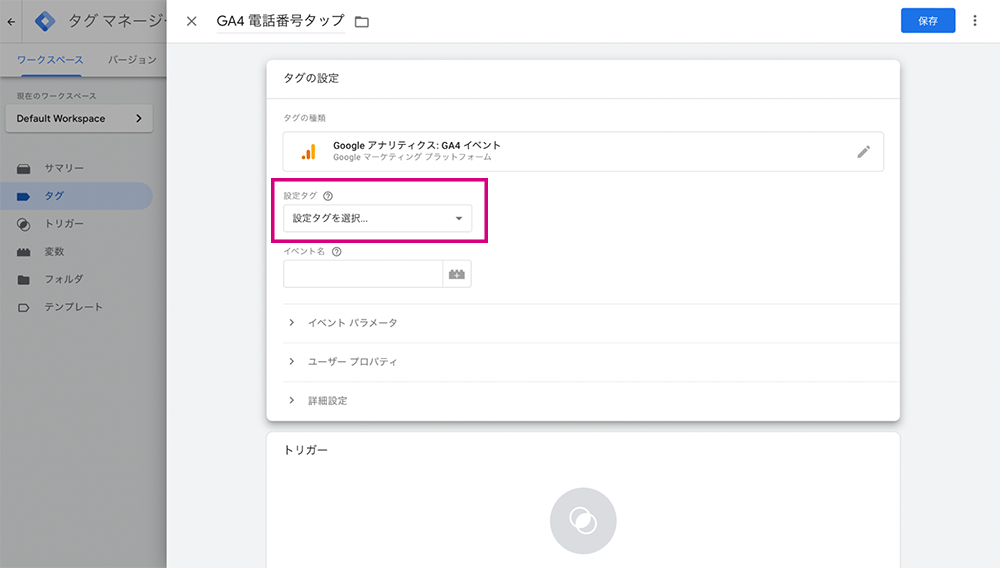1000x569 pixels.
Task: Click the pencil edit icon for tag type
Action: [x=863, y=152]
